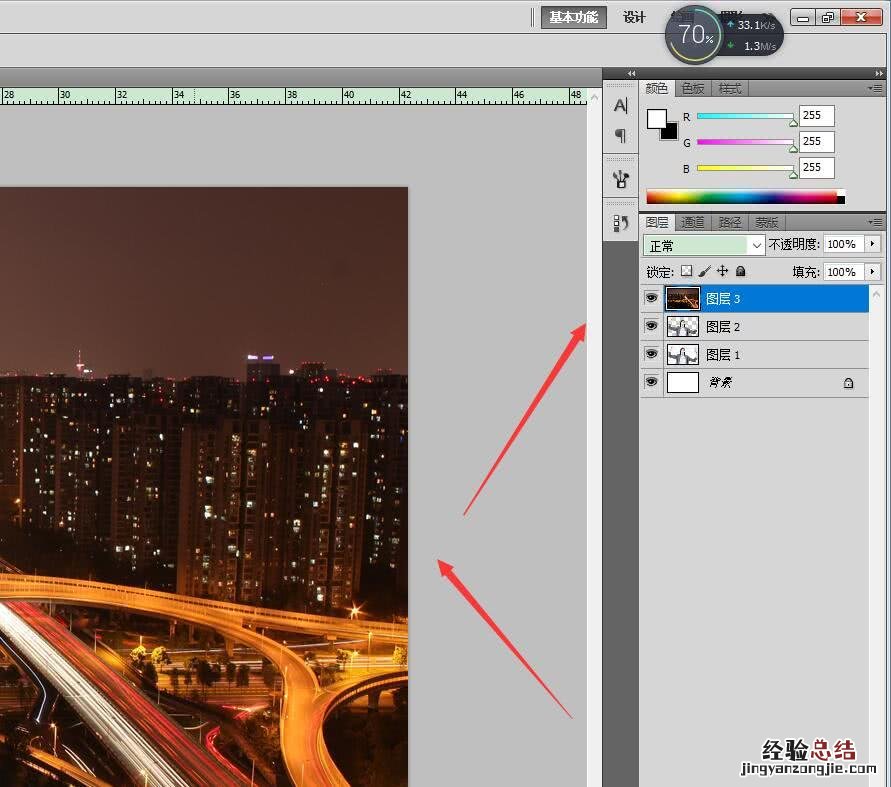The height and width of the screenshot is (787, 891).
Task: Open the 正常 blend mode dropdown
Action: 704,245
